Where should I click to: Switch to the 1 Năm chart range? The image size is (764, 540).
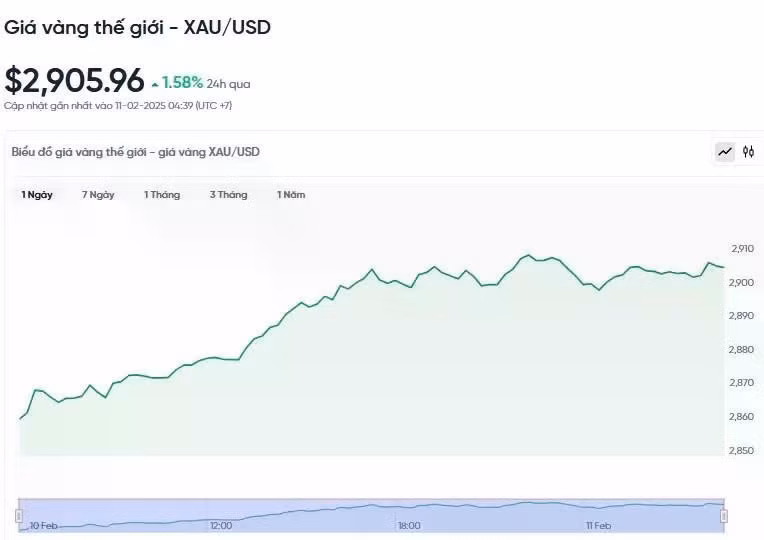pyautogui.click(x=291, y=195)
